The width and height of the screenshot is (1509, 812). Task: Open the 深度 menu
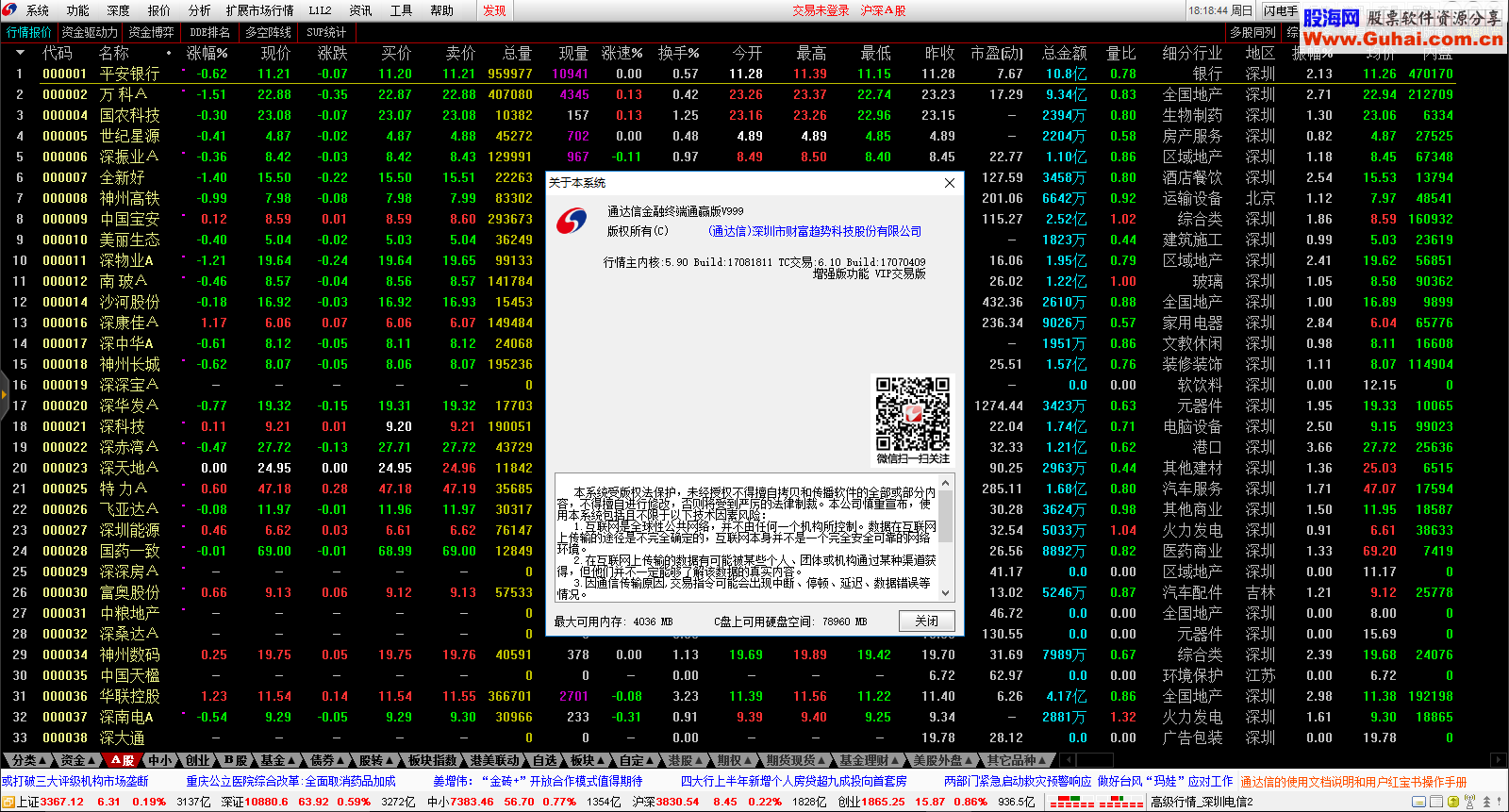point(119,10)
